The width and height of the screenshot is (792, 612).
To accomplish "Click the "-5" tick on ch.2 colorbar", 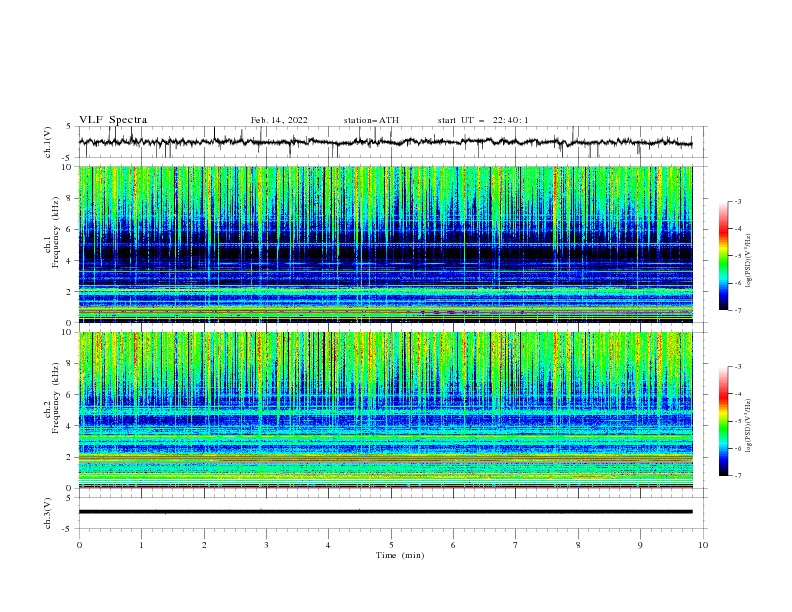I will coord(738,421).
